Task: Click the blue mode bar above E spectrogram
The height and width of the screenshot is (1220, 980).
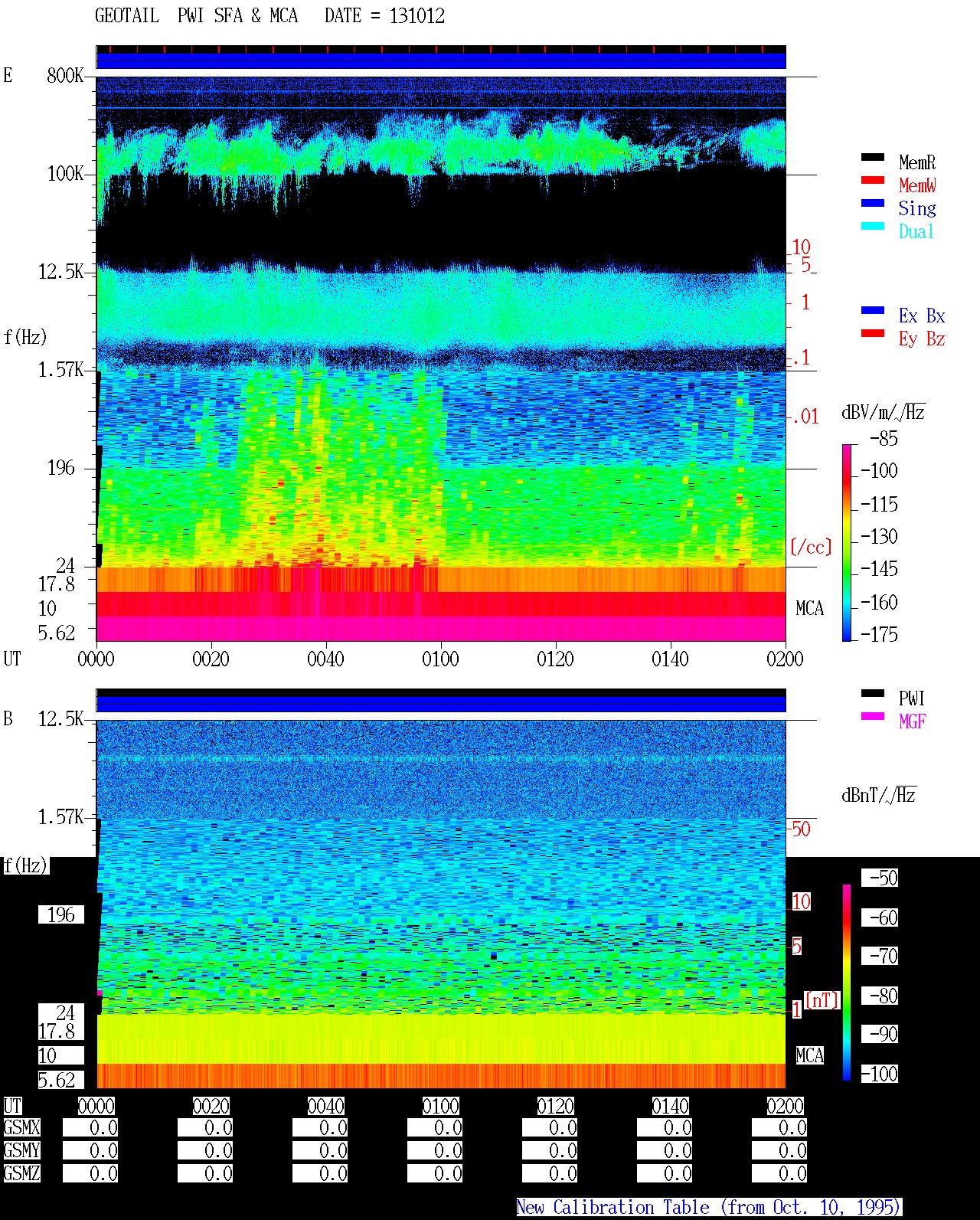Action: coord(441,61)
